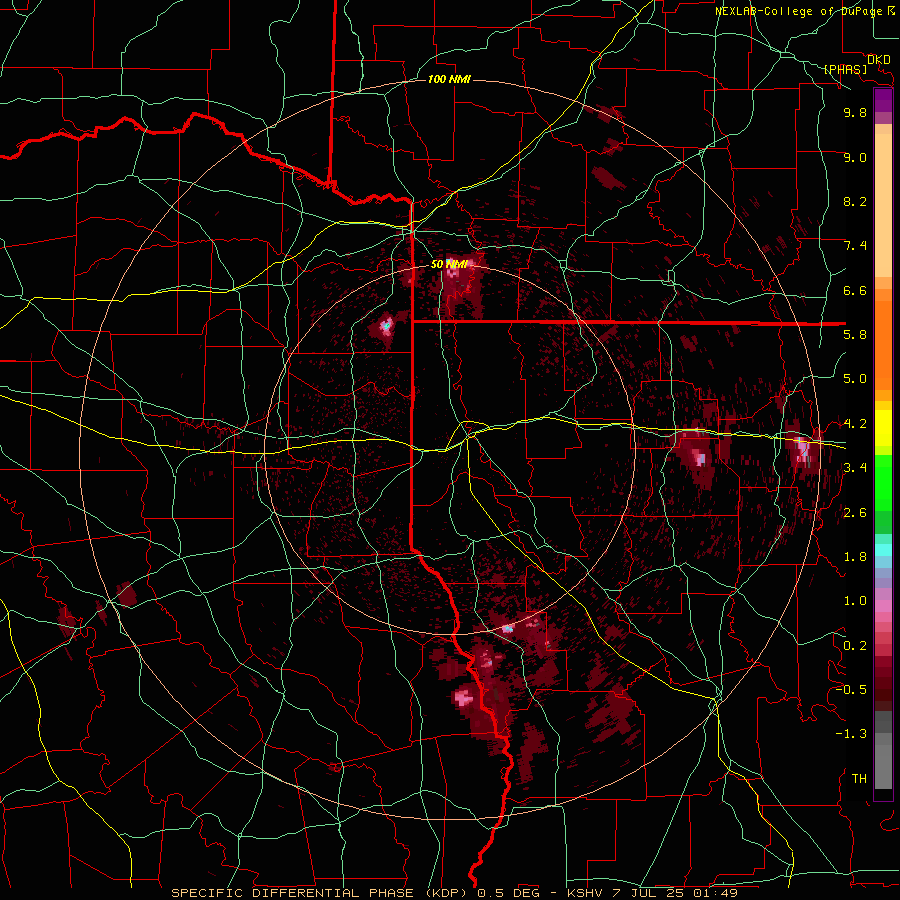
Task: Click the 2.6 scale value
Action: coord(855,513)
